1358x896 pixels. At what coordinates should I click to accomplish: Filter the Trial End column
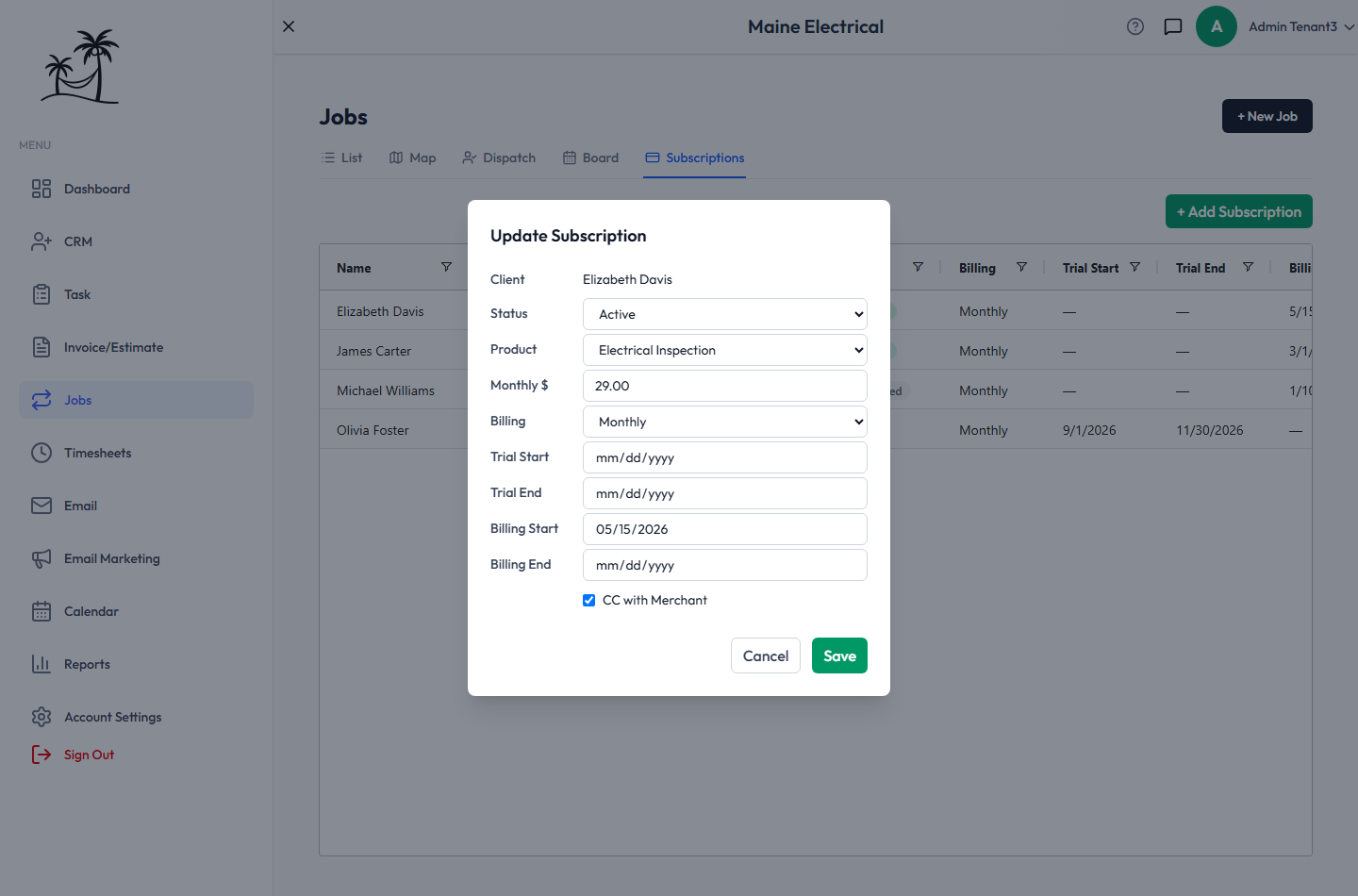click(x=1248, y=267)
